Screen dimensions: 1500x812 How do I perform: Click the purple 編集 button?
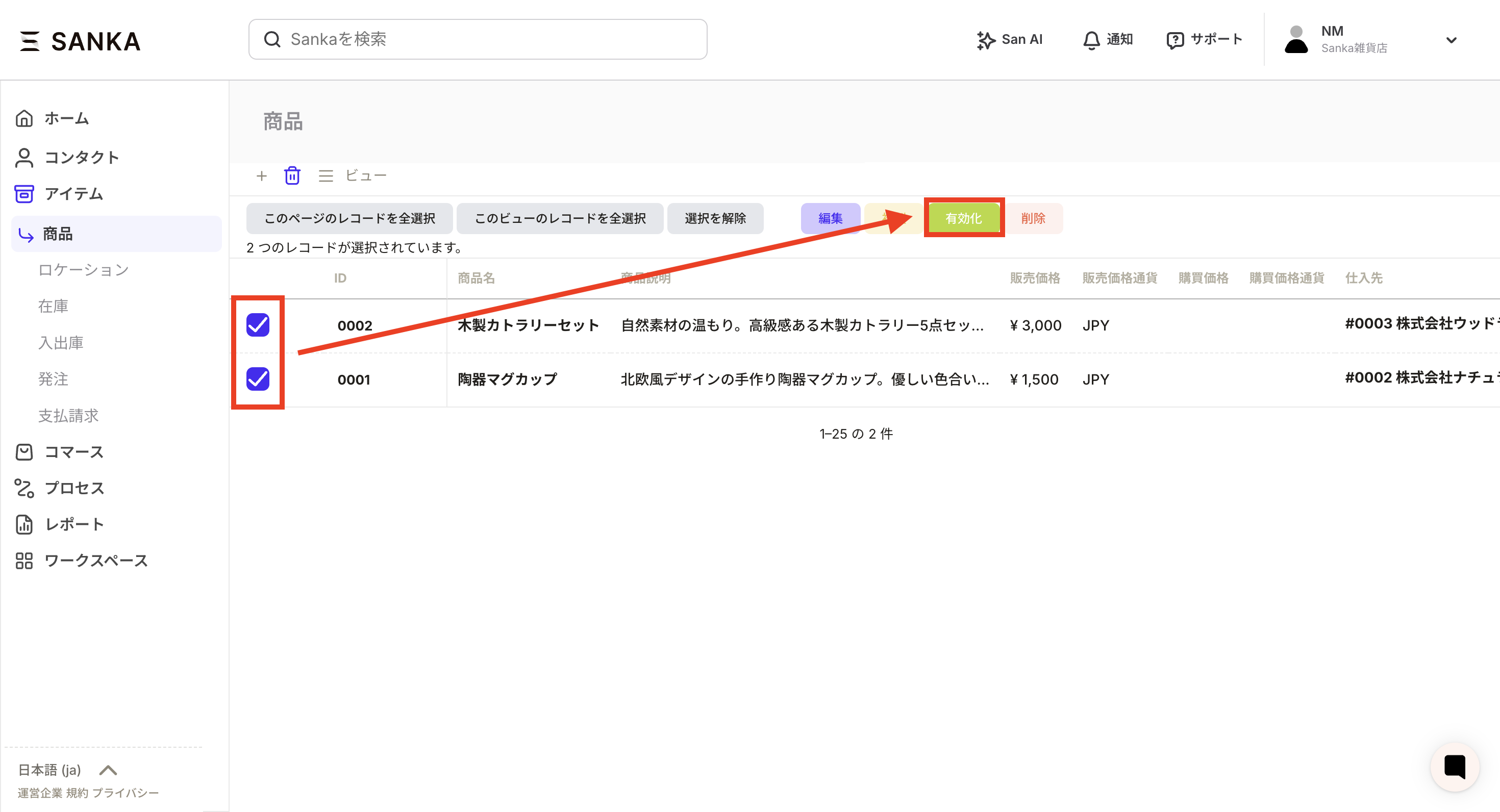pos(830,218)
